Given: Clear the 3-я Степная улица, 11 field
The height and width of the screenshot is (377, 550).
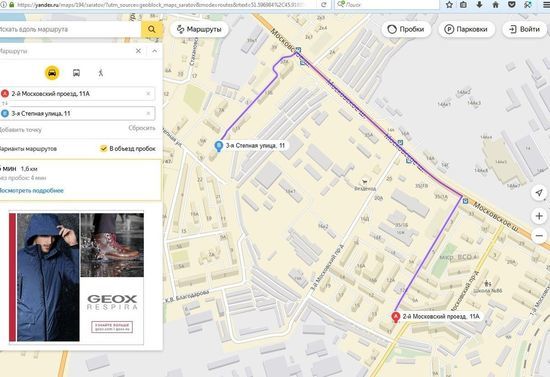Looking at the screenshot, I should 148,113.
